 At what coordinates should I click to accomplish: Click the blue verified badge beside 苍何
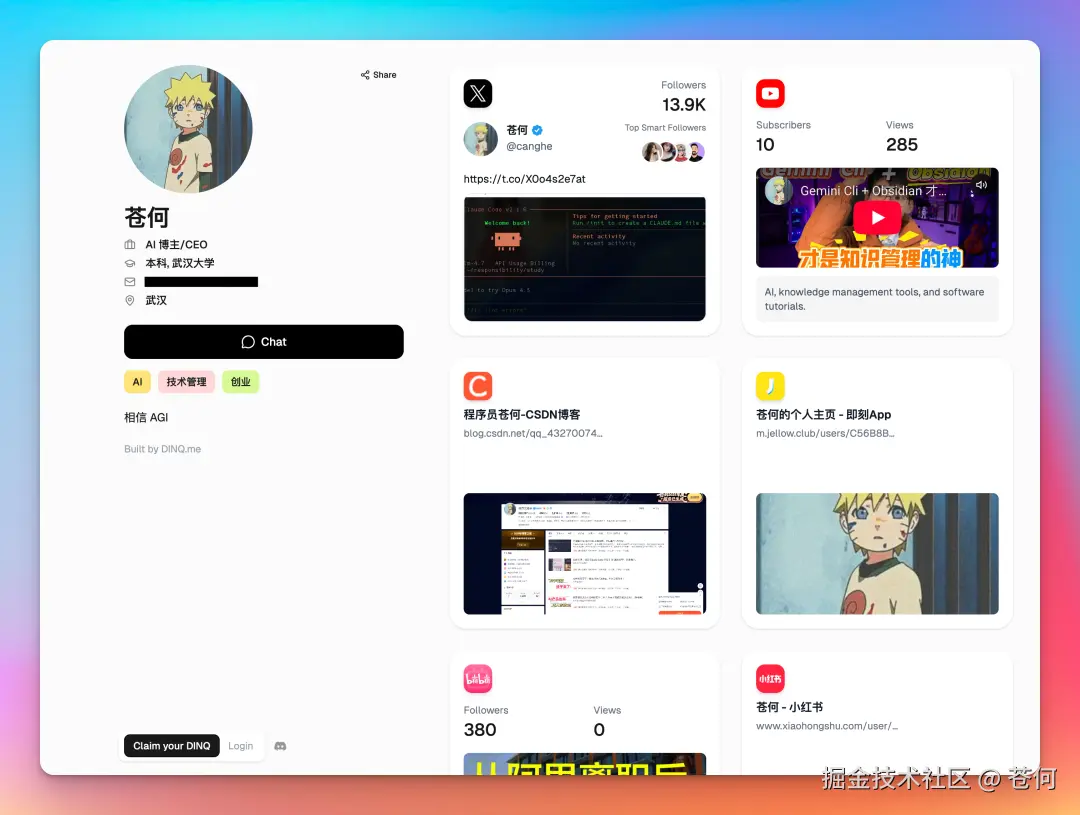(537, 130)
